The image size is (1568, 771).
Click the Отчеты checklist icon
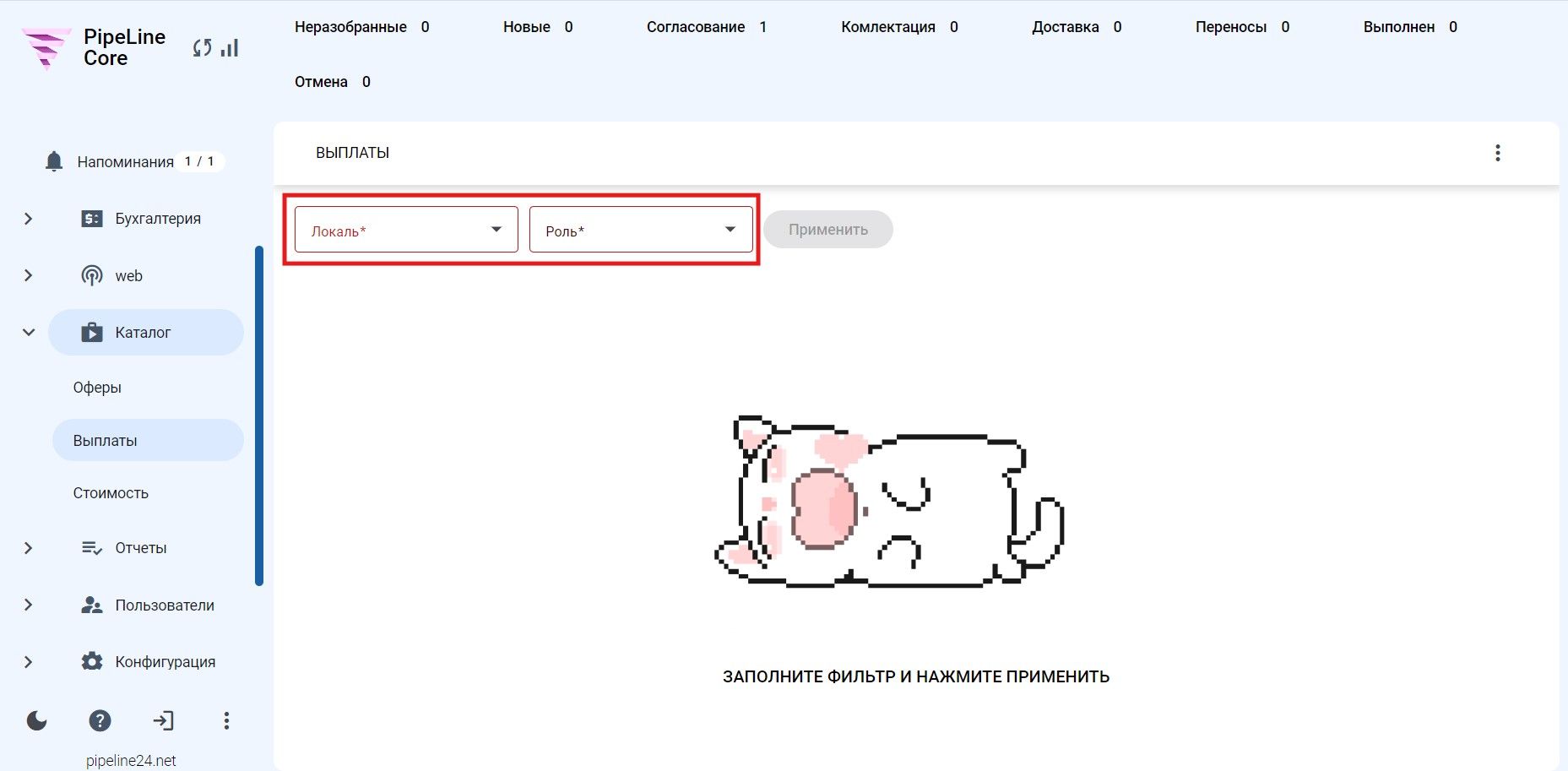[x=92, y=548]
